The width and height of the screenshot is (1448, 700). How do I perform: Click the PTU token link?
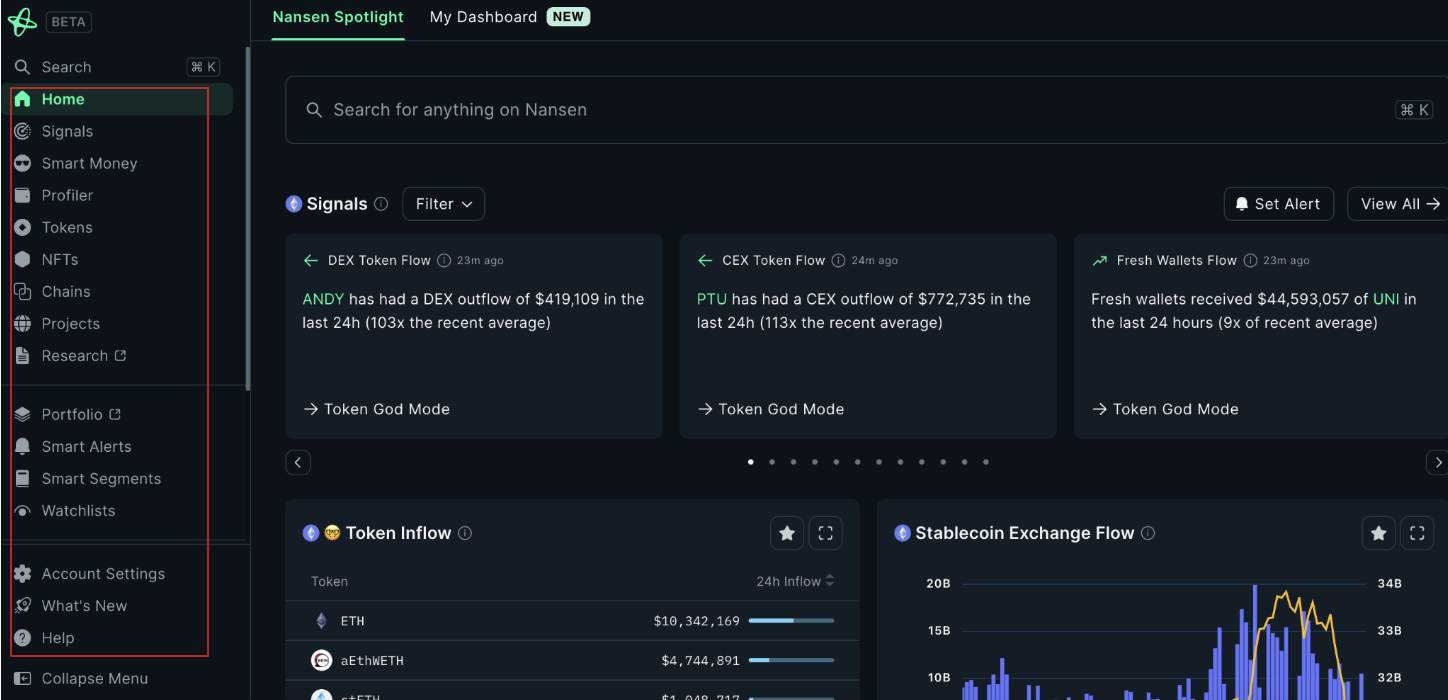pyautogui.click(x=712, y=299)
